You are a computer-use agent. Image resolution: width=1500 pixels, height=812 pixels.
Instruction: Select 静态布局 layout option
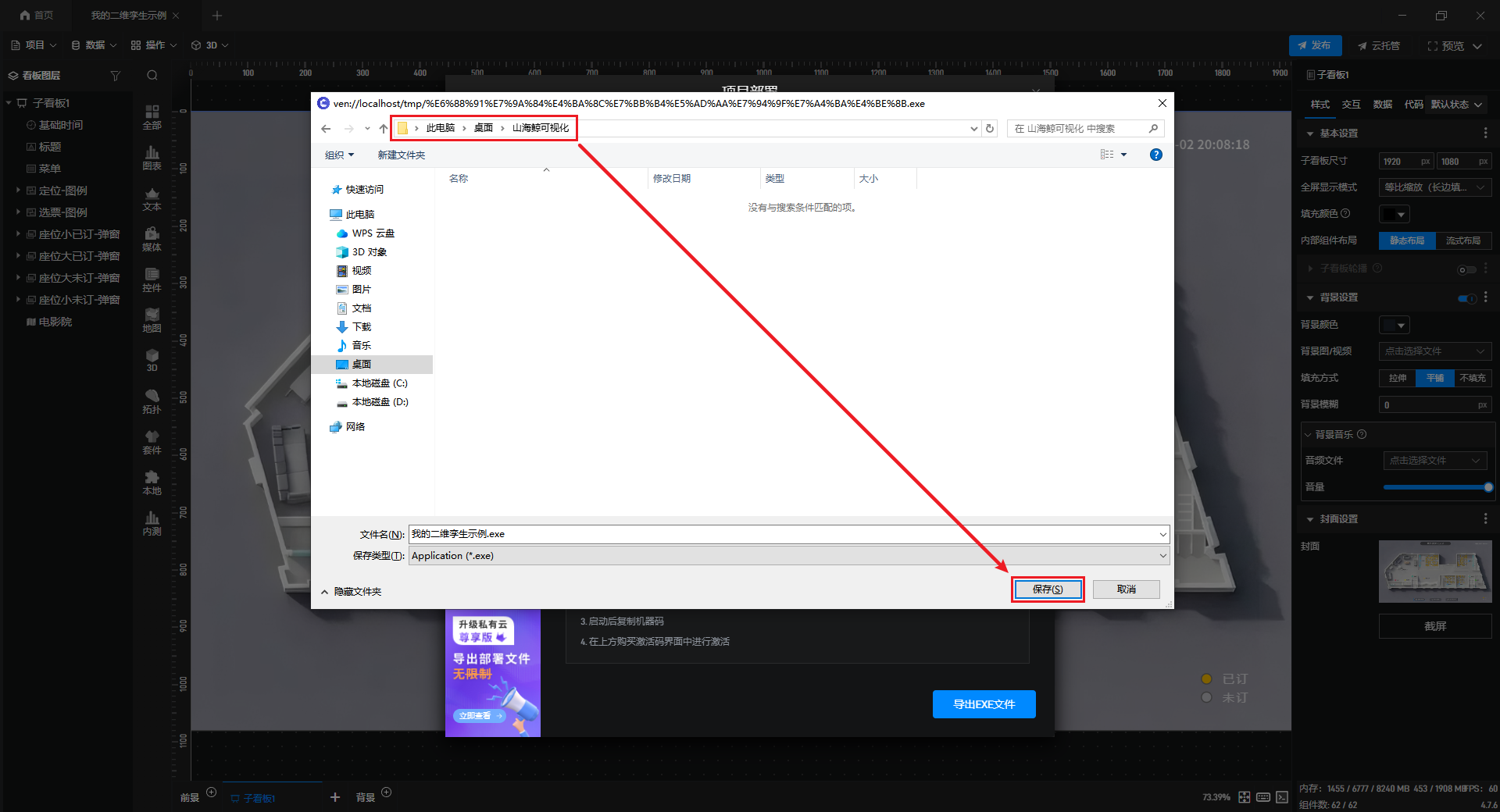[x=1407, y=240]
